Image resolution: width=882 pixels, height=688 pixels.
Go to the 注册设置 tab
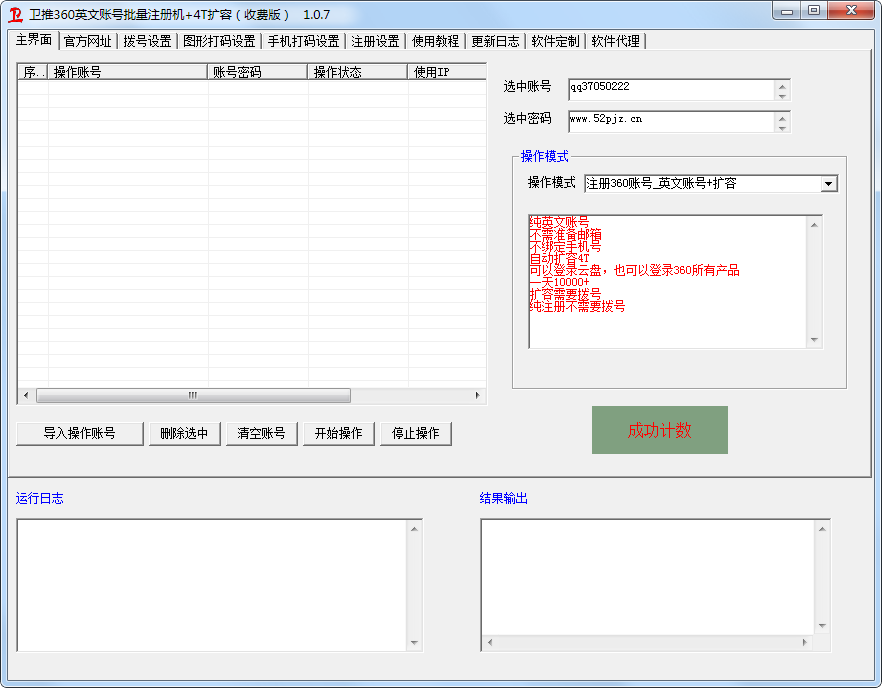375,41
